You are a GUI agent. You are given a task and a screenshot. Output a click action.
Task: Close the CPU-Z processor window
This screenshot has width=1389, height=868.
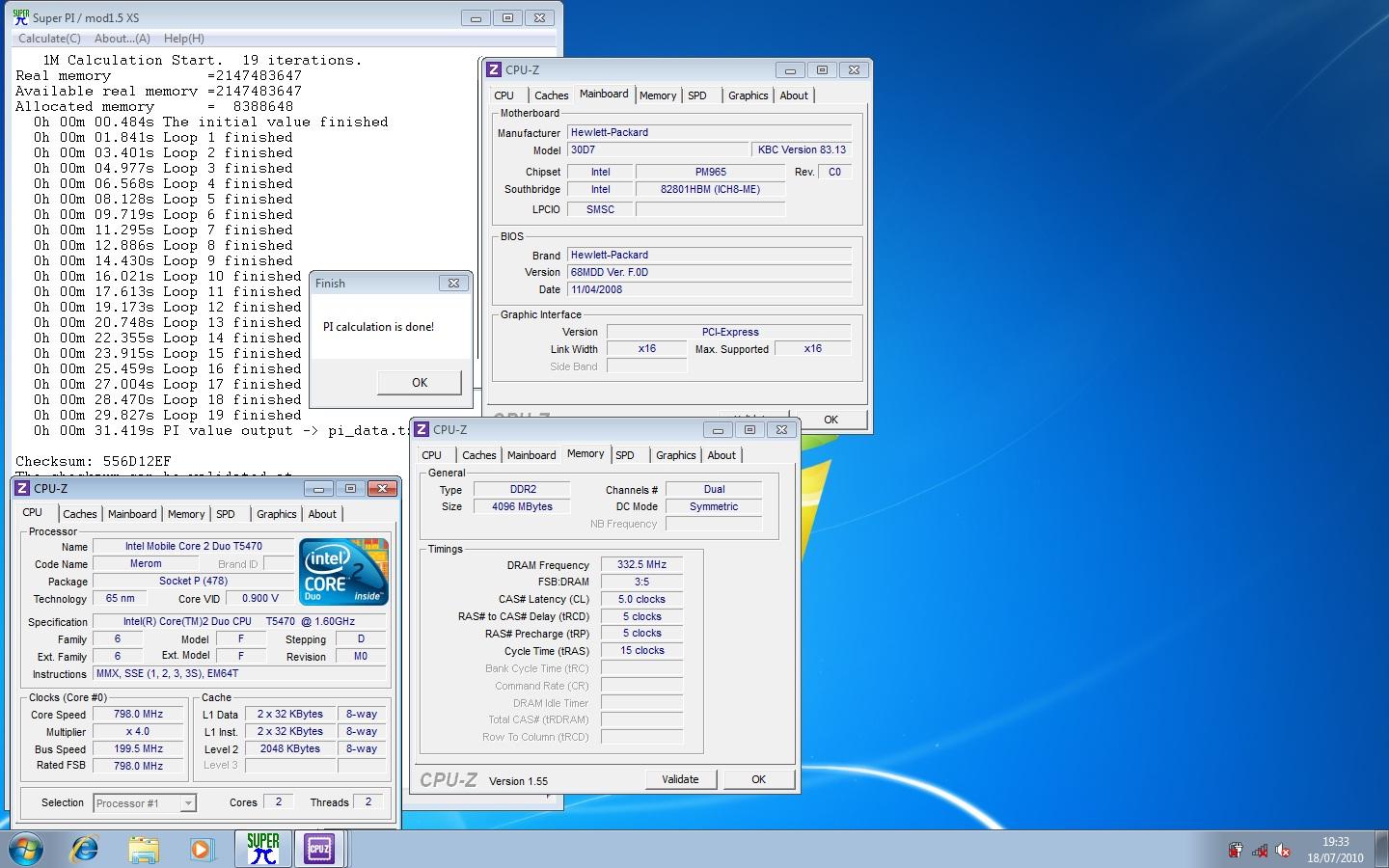pos(382,488)
